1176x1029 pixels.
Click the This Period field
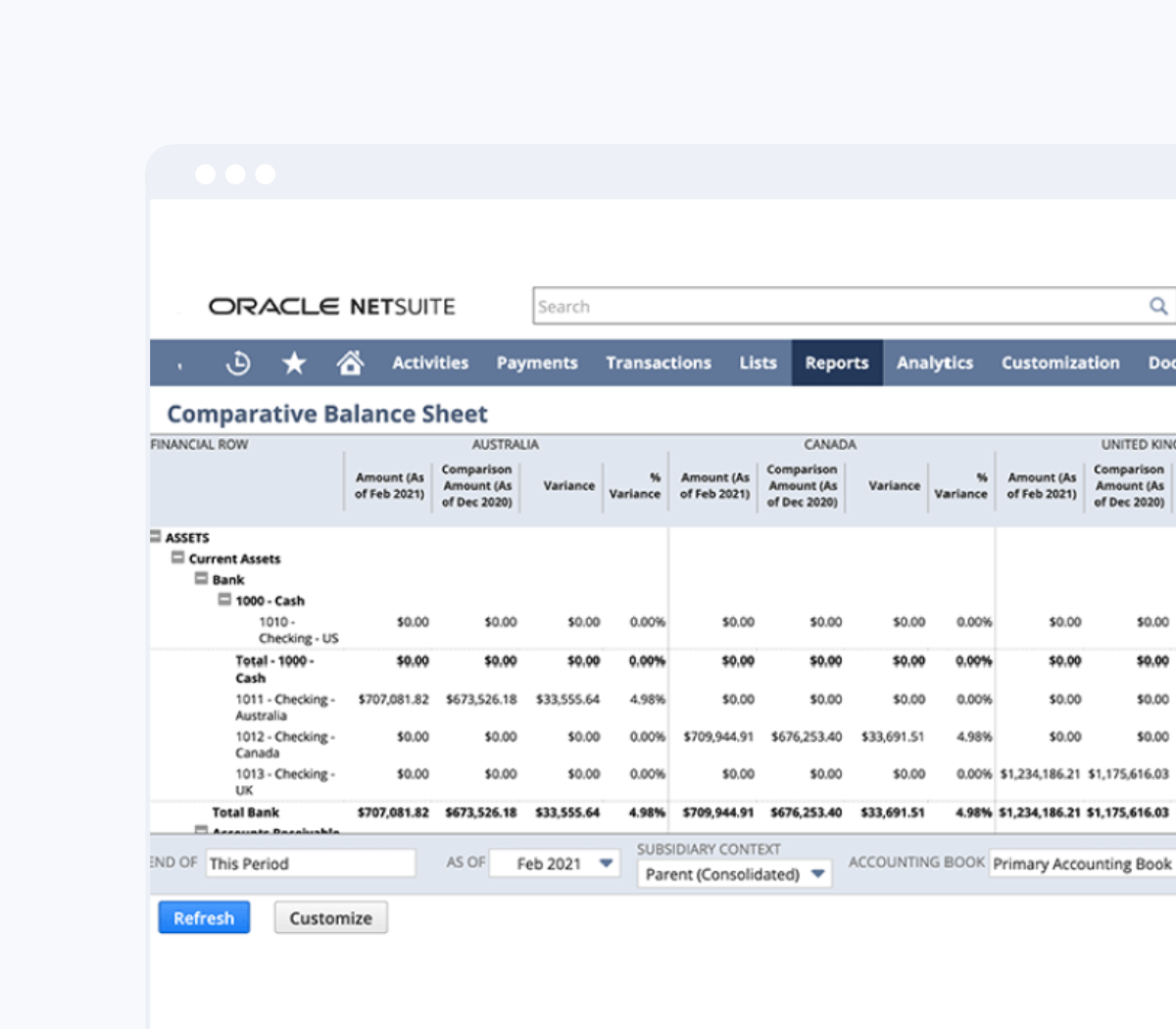pyautogui.click(x=311, y=863)
